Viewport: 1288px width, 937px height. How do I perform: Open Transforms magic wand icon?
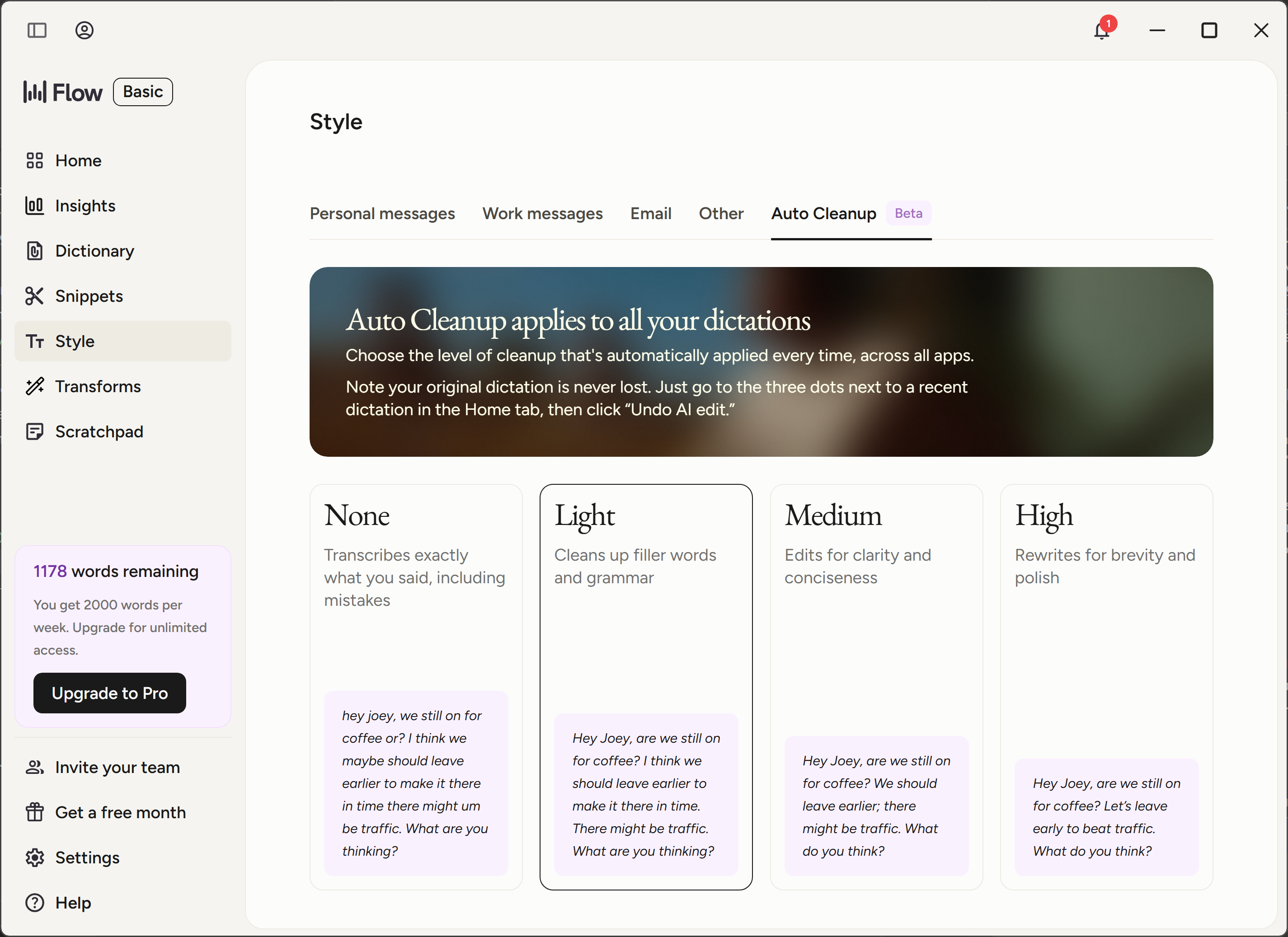(x=35, y=386)
